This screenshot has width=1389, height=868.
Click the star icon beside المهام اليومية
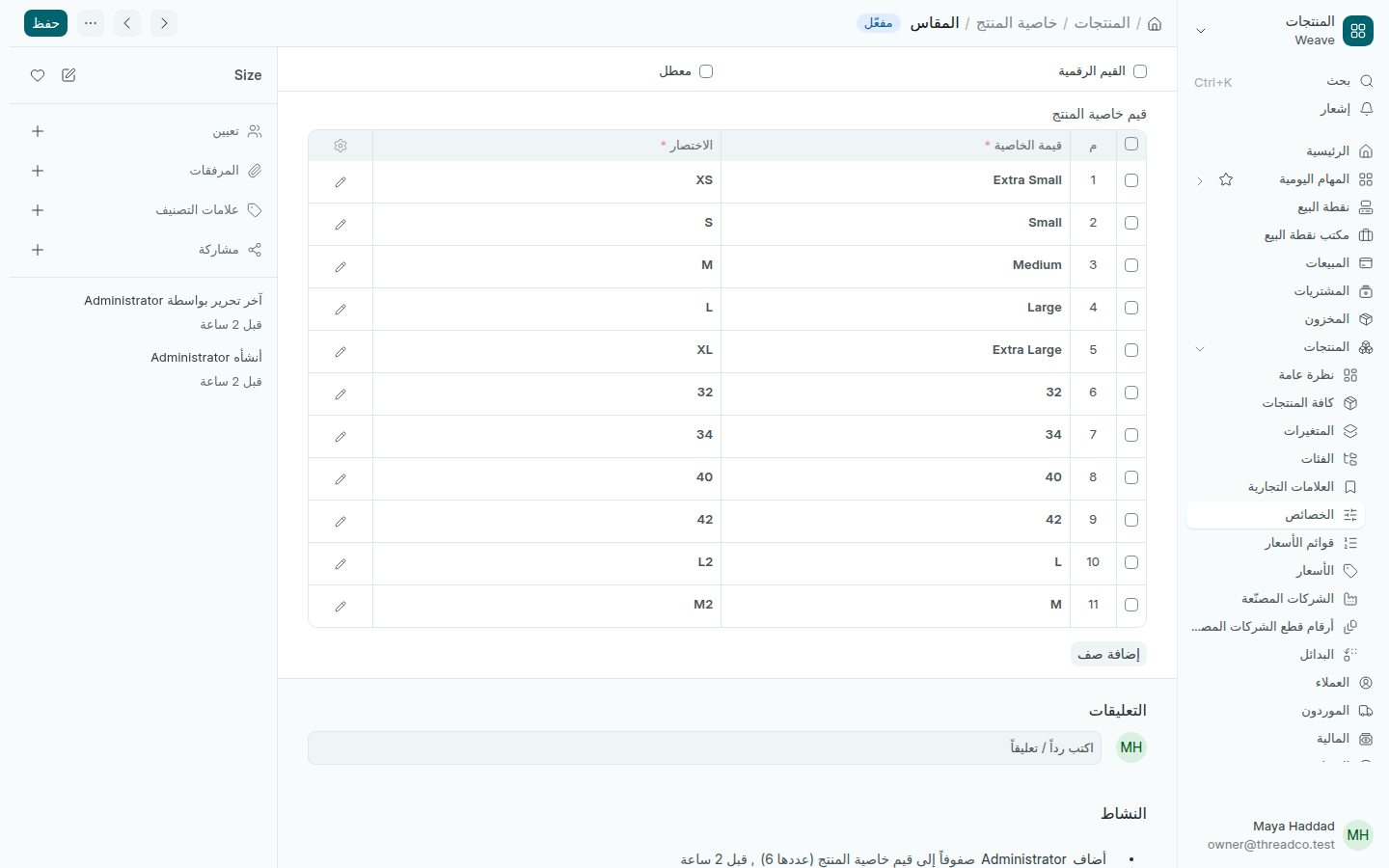click(x=1226, y=179)
